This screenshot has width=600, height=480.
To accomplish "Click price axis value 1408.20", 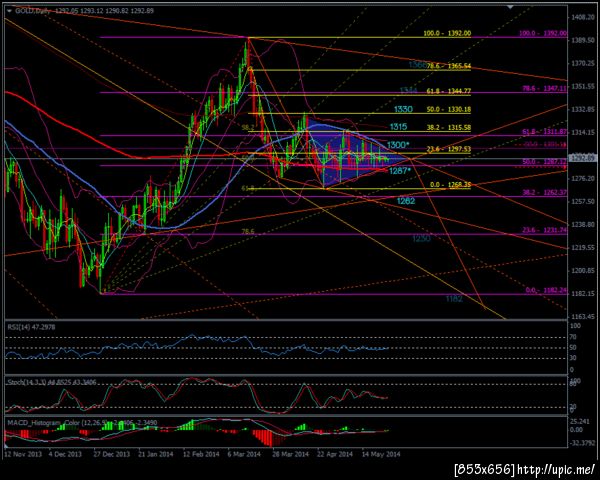I will point(583,17).
